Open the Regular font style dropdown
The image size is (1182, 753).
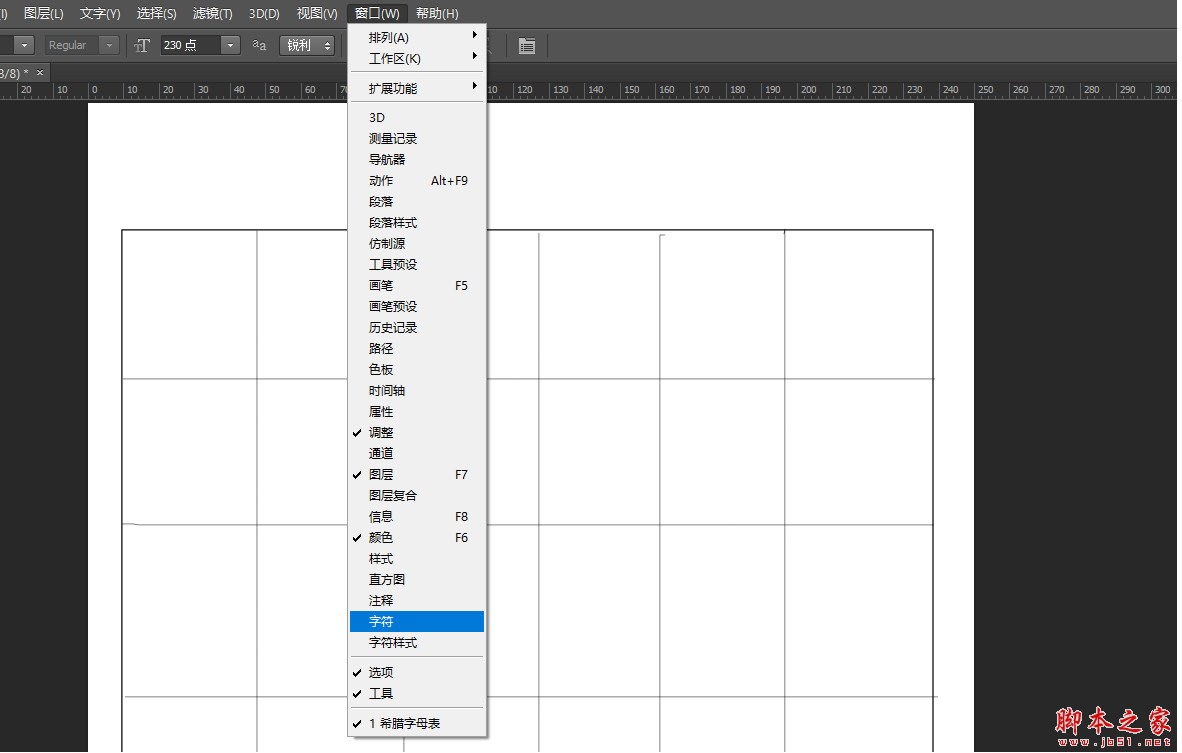[109, 46]
